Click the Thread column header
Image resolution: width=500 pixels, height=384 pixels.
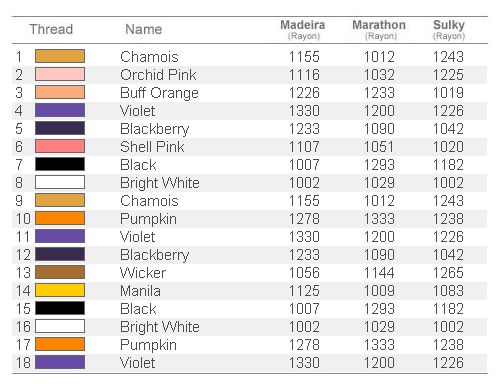[51, 29]
